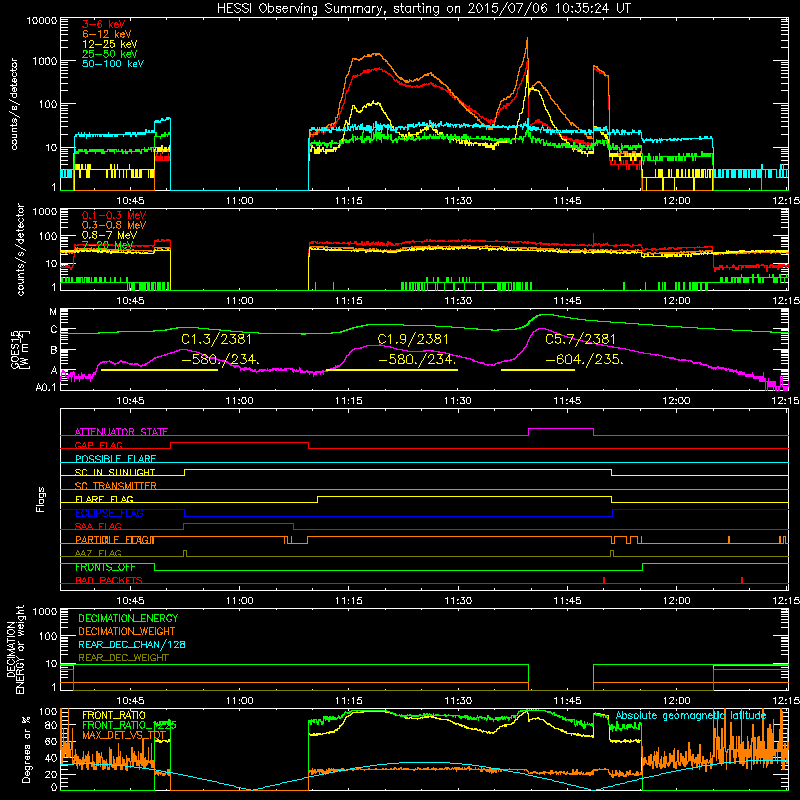
Task: Click the FRONTS_OFF flag label
Action: (x=105, y=567)
